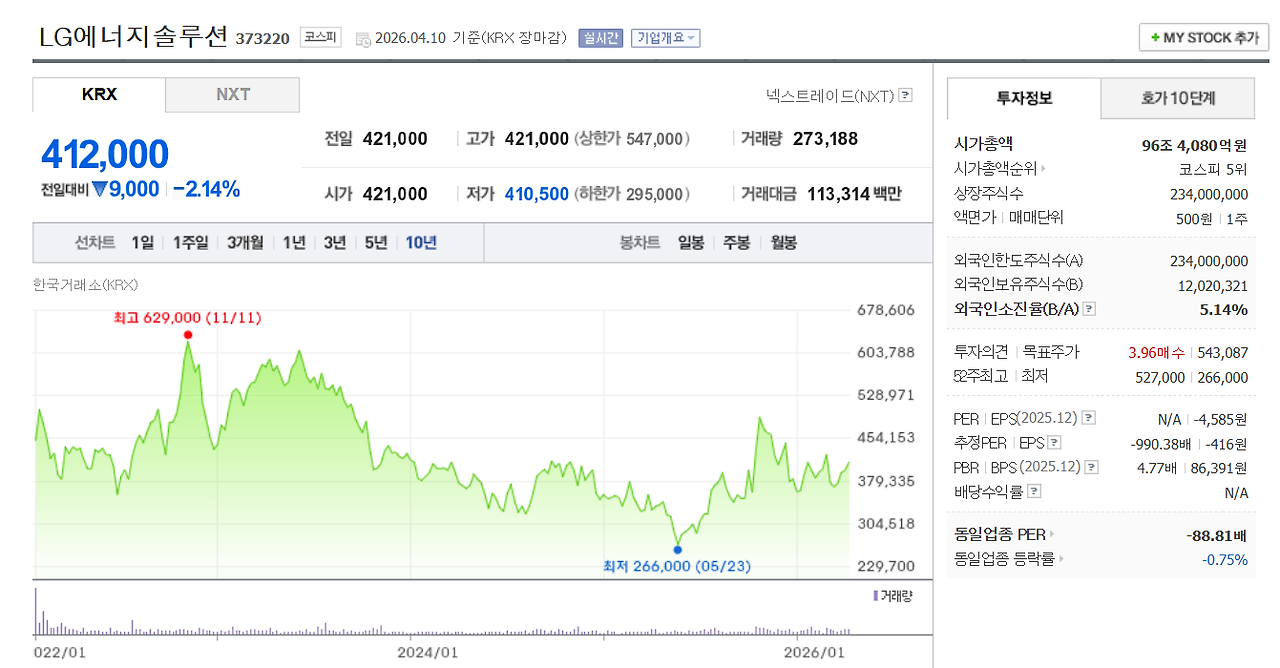This screenshot has height=668, width=1280.
Task: Click the help icon next to 외국인소진율(B/A)
Action: [1089, 310]
